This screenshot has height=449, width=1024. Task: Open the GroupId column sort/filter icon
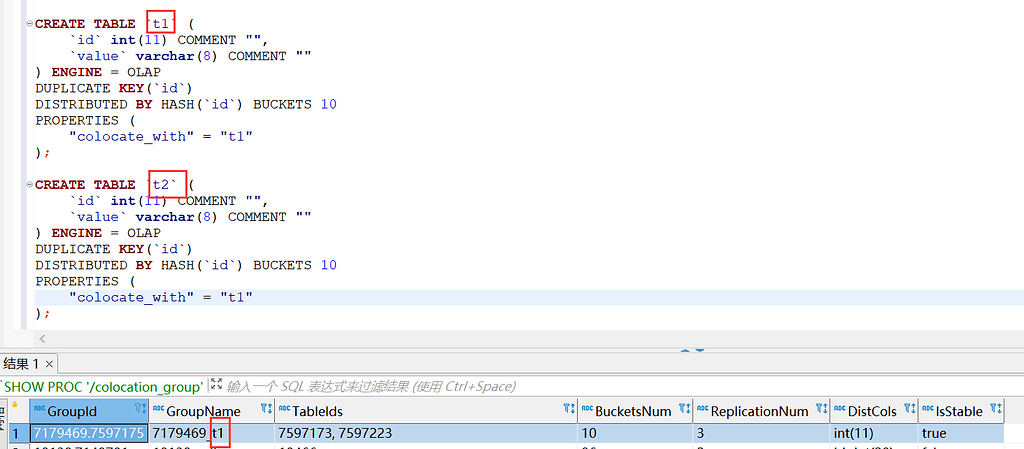(139, 410)
